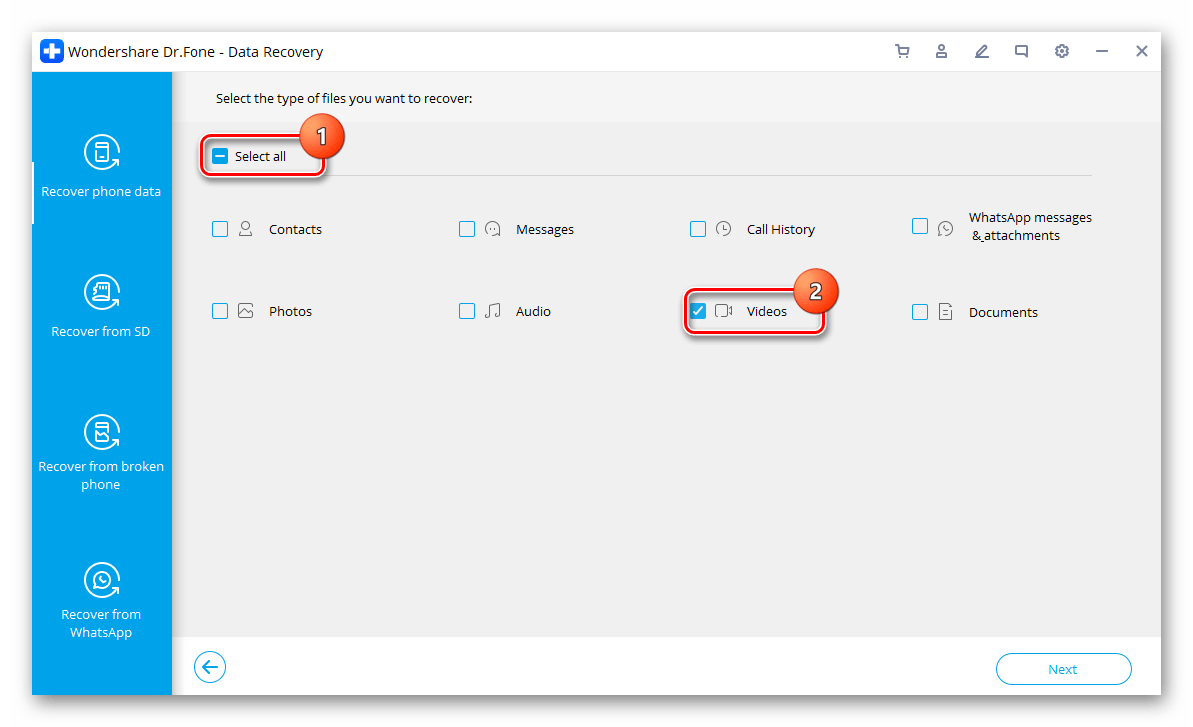
Task: Click the Audio label
Action: (533, 311)
